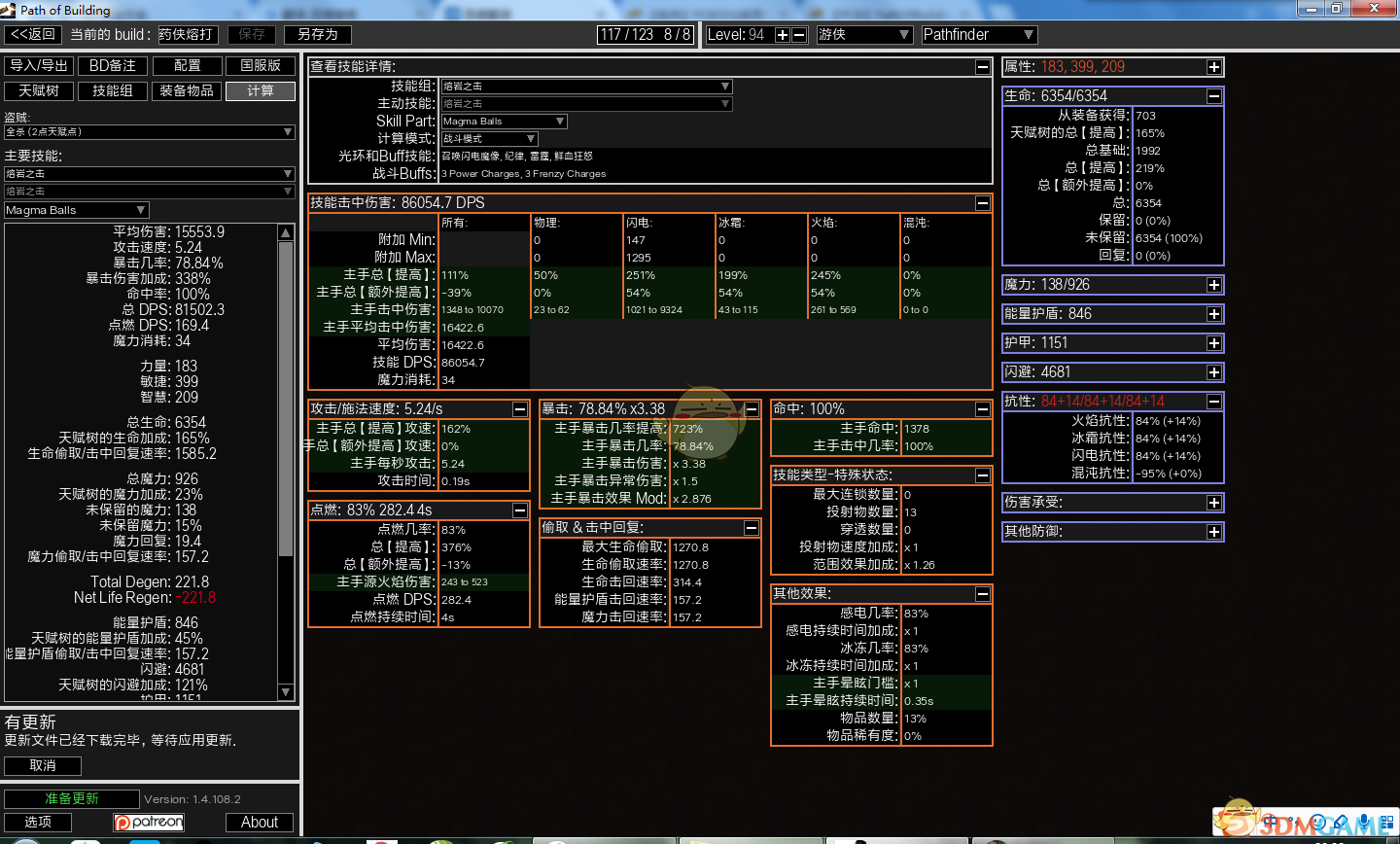Click the 准备更新 update button
Viewport: 1400px width, 844px height.
(x=72, y=798)
